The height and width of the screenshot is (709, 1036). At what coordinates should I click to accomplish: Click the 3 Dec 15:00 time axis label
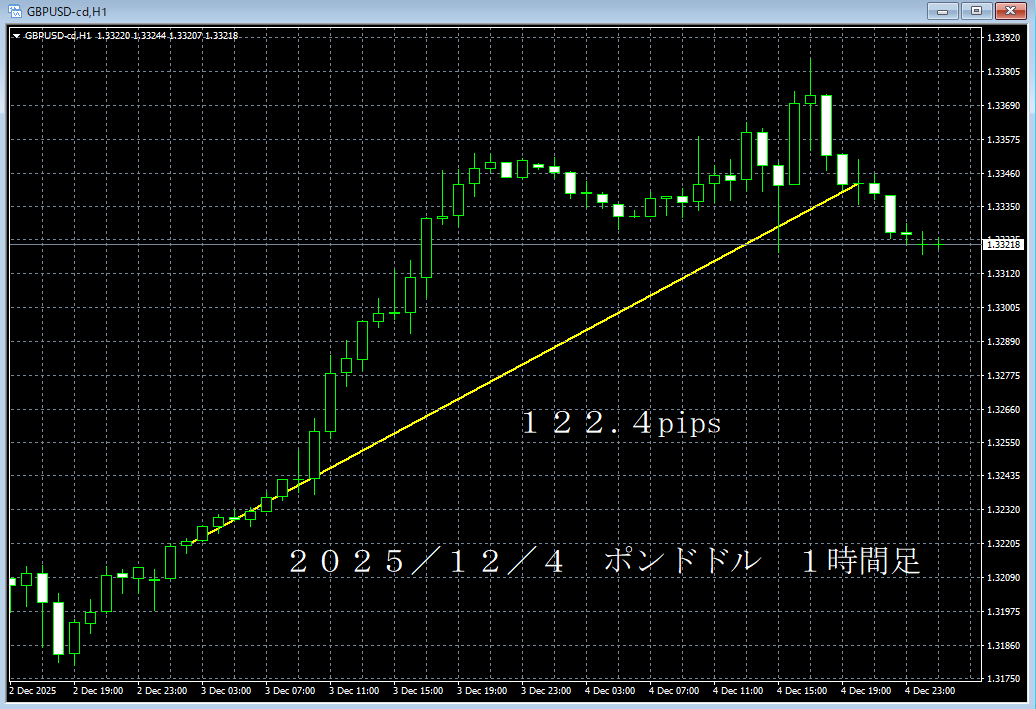tap(417, 690)
